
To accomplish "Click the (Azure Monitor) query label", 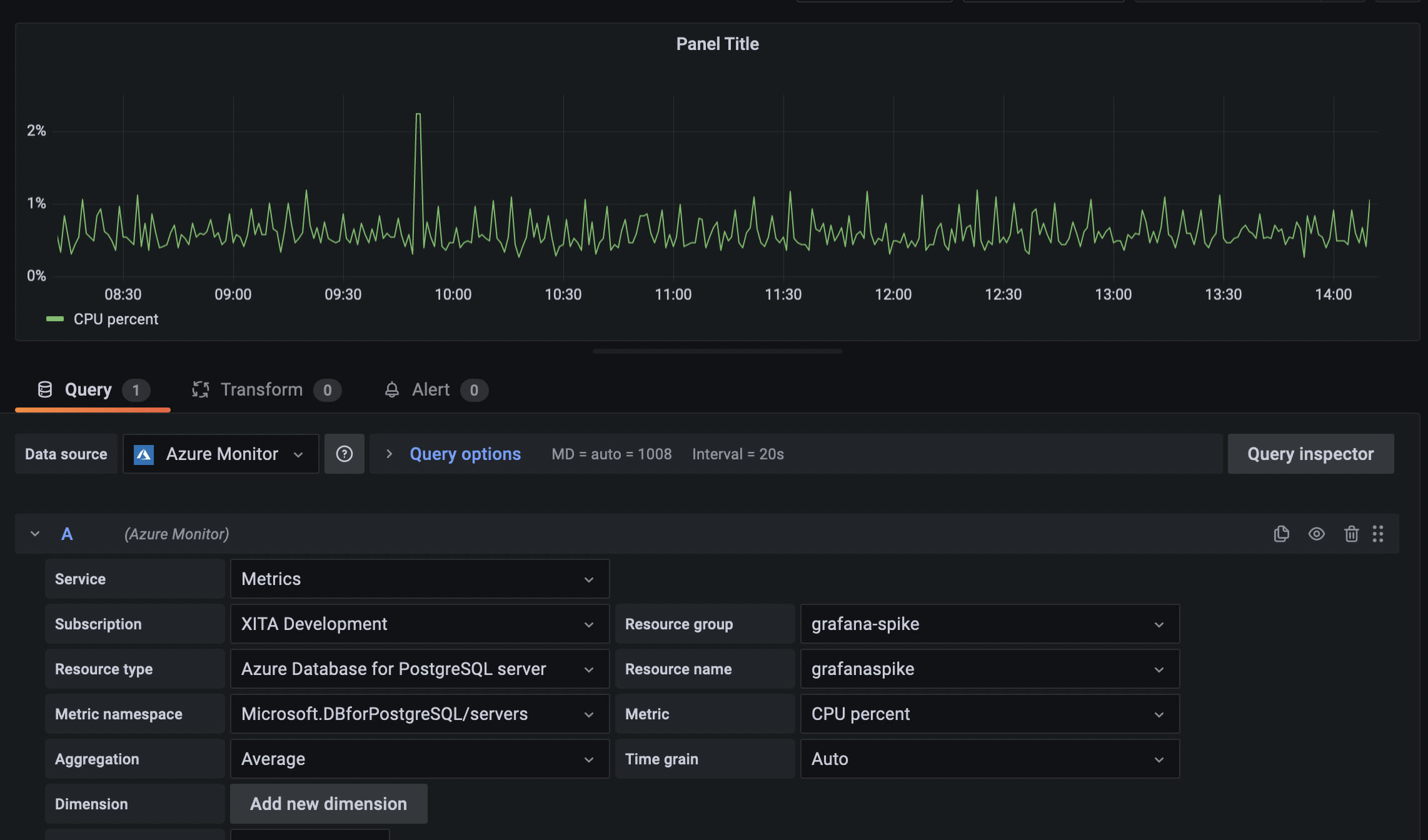I will [x=176, y=534].
